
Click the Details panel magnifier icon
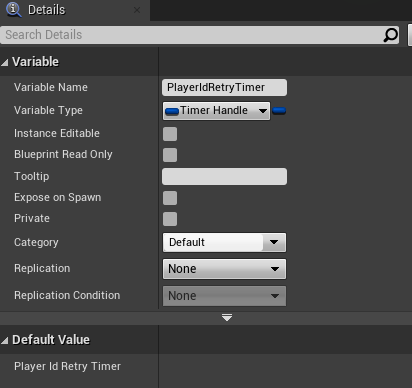tap(14, 9)
